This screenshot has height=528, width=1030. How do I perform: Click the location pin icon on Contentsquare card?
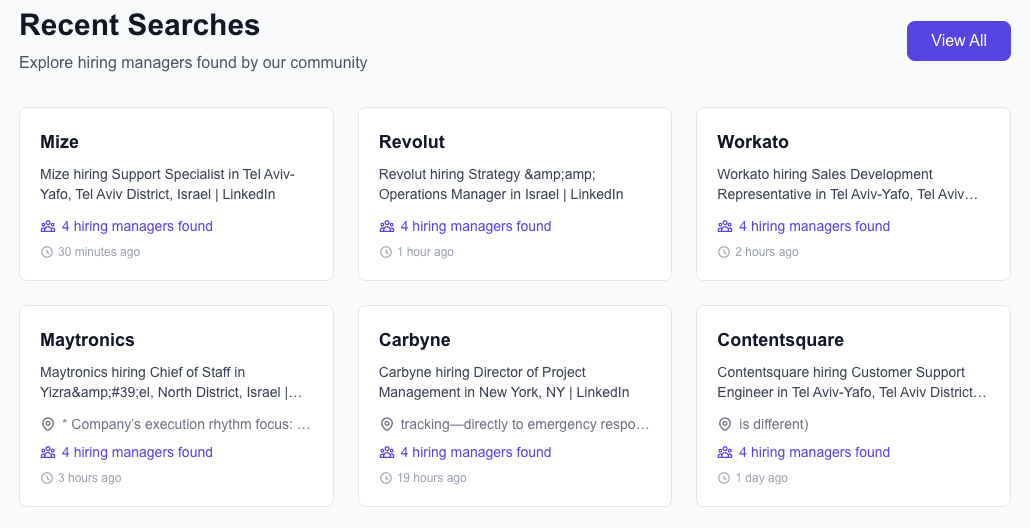point(725,424)
